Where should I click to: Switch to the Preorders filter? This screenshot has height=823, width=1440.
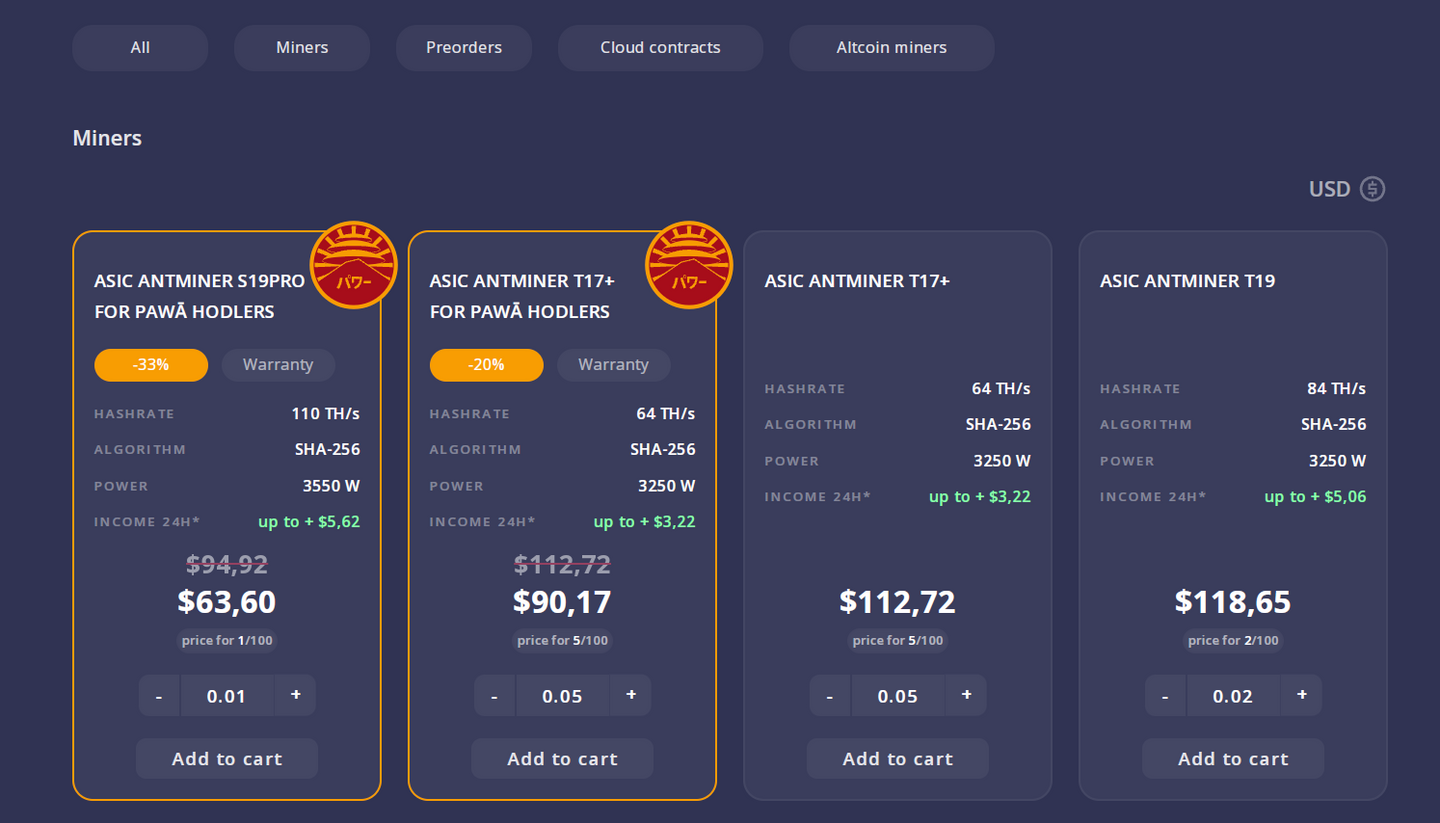pyautogui.click(x=463, y=47)
